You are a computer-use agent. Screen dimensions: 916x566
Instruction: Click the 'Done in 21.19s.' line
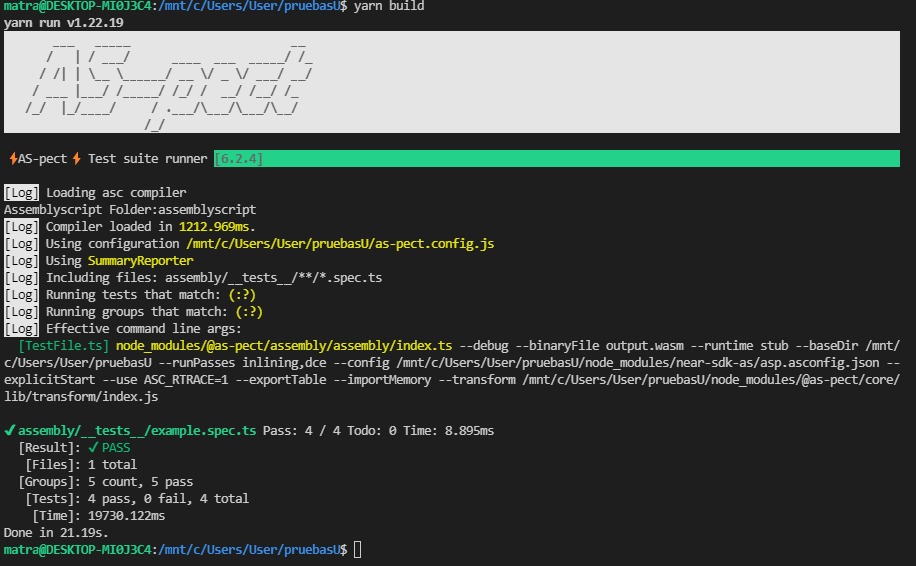tap(56, 533)
